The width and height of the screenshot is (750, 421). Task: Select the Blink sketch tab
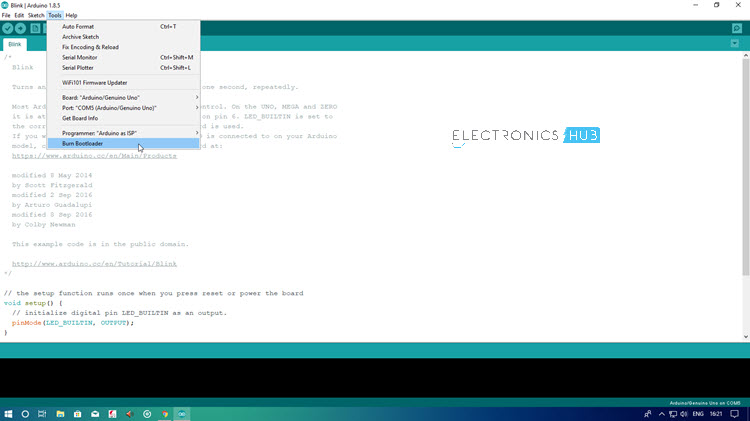tap(15, 44)
